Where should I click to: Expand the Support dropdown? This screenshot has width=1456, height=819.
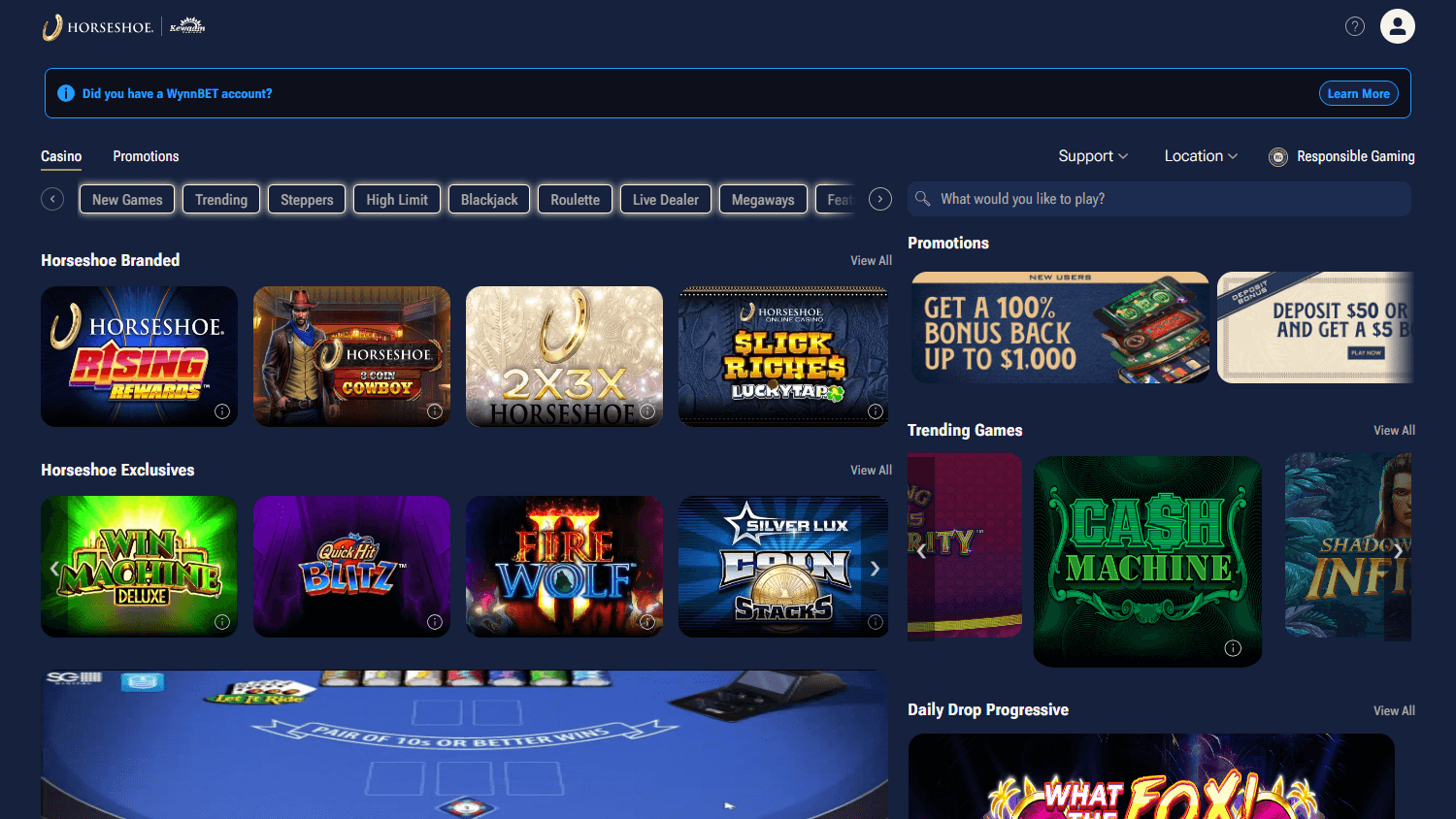click(1093, 156)
